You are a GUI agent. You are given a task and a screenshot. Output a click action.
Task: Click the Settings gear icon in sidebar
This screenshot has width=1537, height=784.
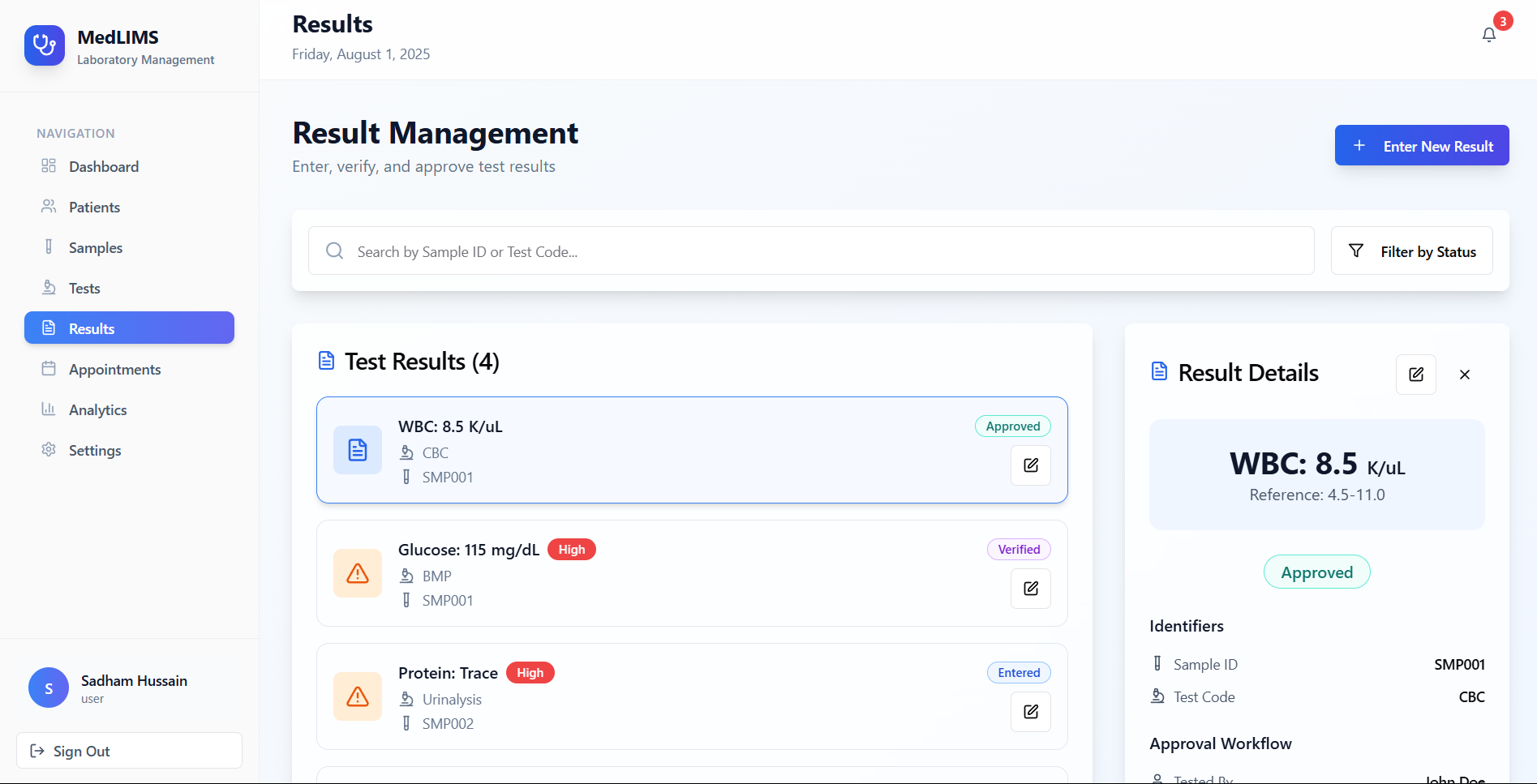coord(49,449)
